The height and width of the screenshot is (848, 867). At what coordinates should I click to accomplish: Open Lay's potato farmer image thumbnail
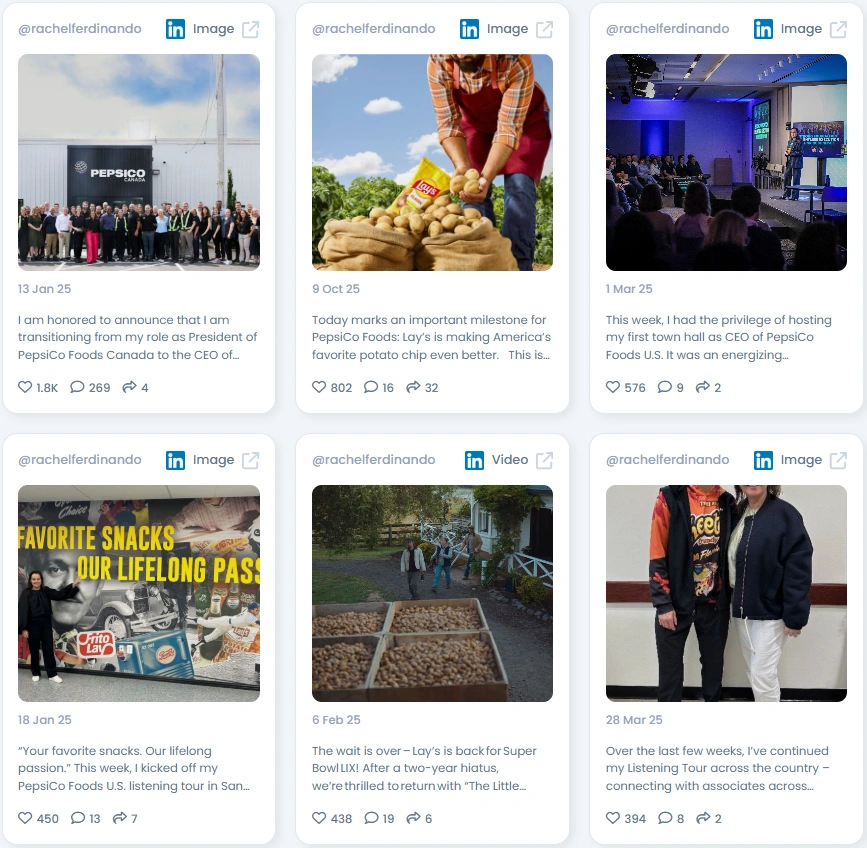point(432,162)
